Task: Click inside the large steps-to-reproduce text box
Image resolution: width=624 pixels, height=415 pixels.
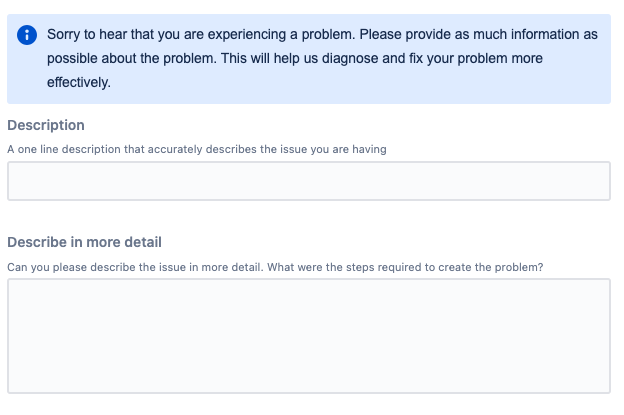Action: (309, 336)
